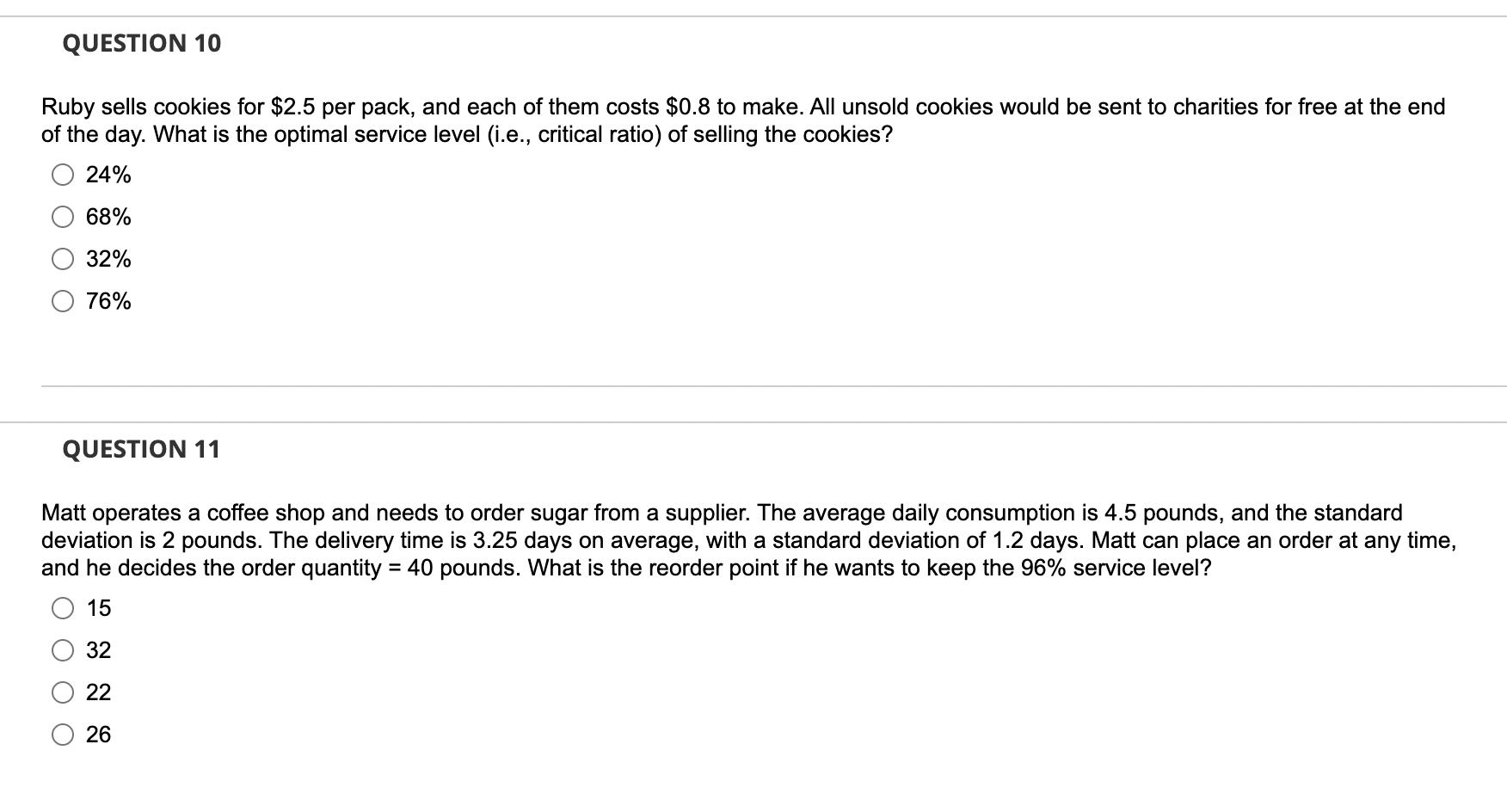The height and width of the screenshot is (812, 1507).
Task: Pick the reorder point answer of 22
Action: coord(63,692)
